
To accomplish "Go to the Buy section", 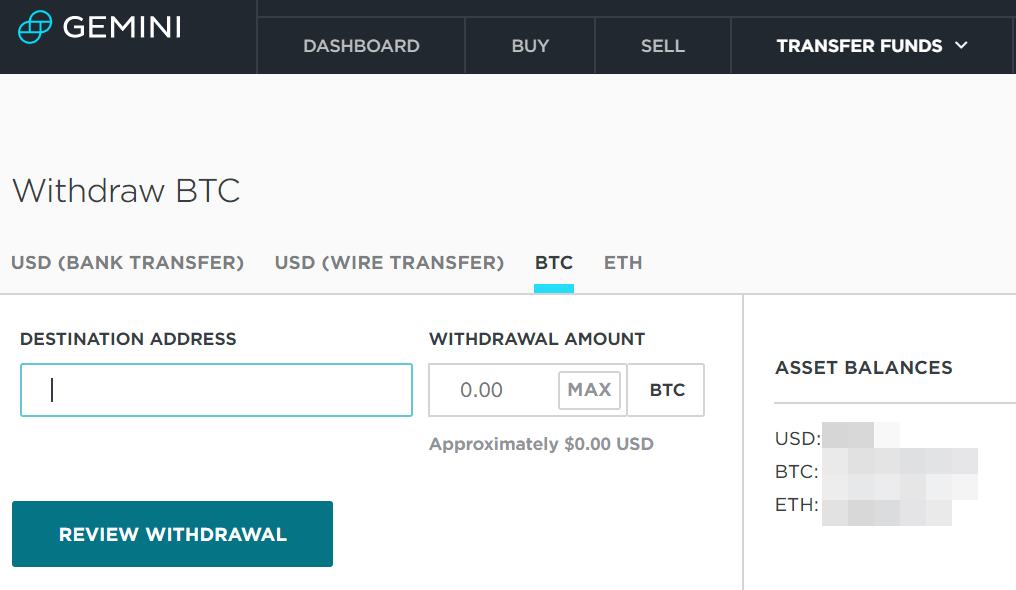I will pyautogui.click(x=530, y=46).
